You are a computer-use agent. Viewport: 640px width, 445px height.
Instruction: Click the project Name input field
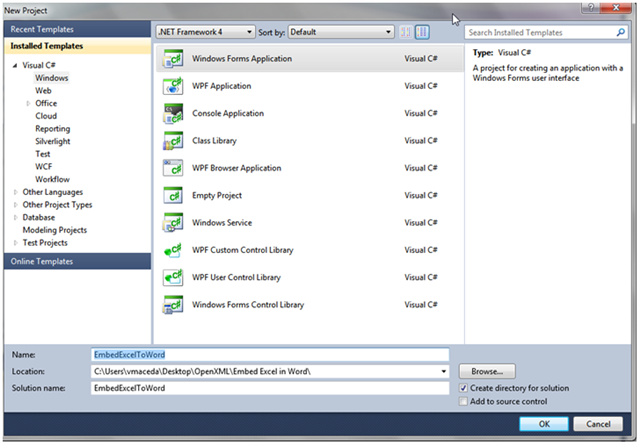click(x=270, y=354)
